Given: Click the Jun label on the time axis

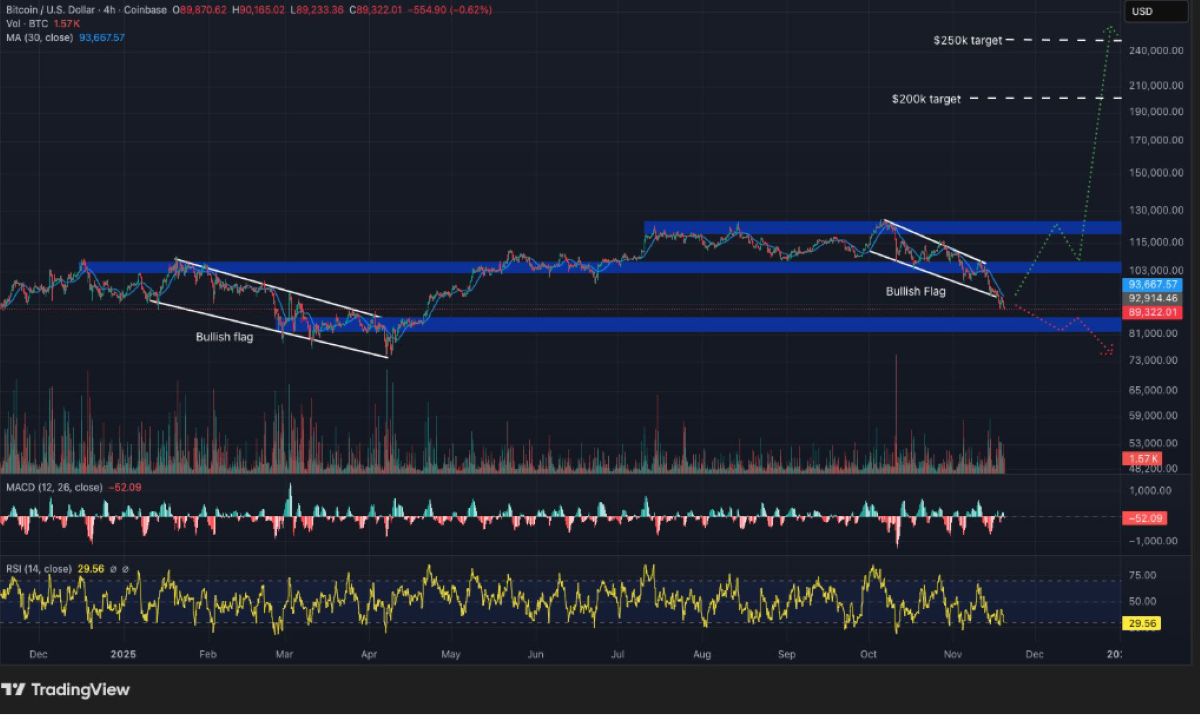Looking at the screenshot, I should tap(535, 654).
